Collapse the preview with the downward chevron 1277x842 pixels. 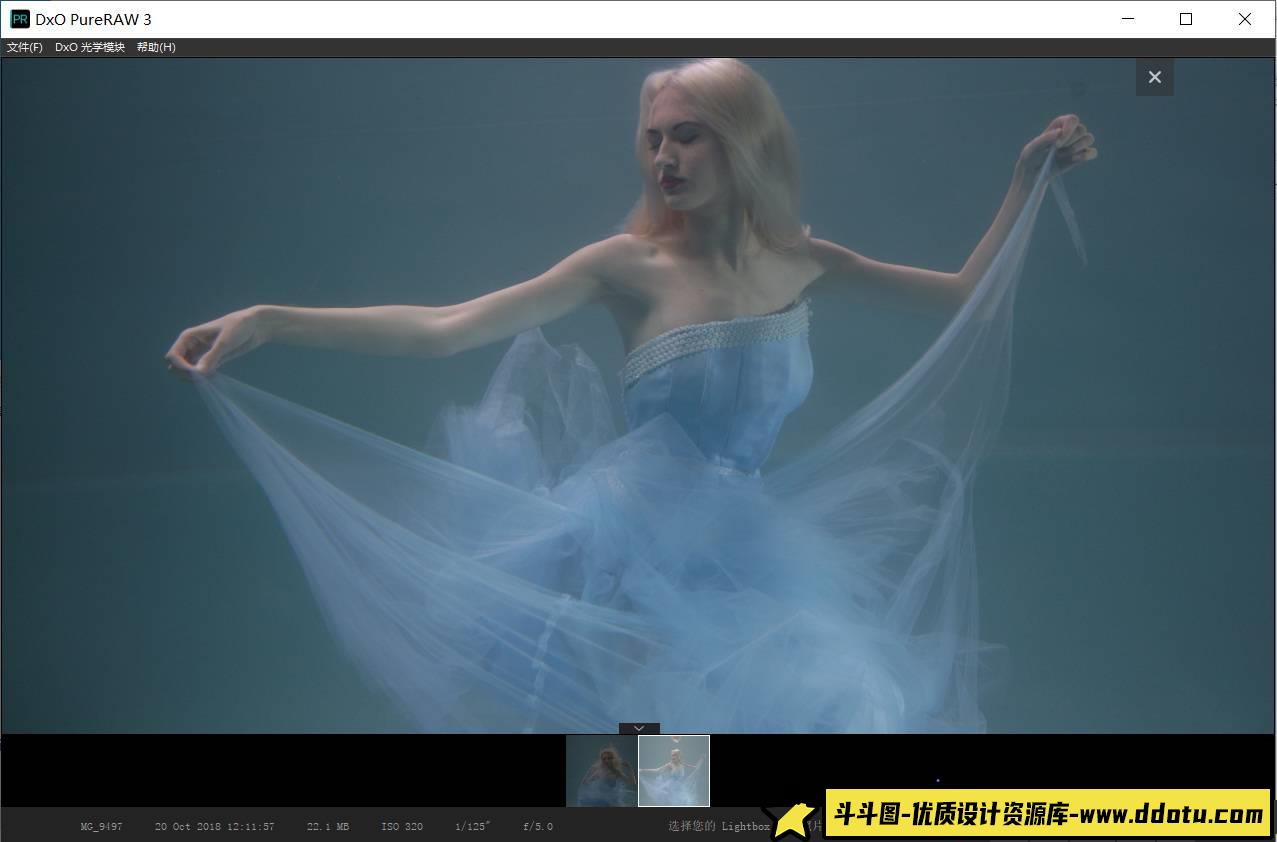click(x=637, y=728)
